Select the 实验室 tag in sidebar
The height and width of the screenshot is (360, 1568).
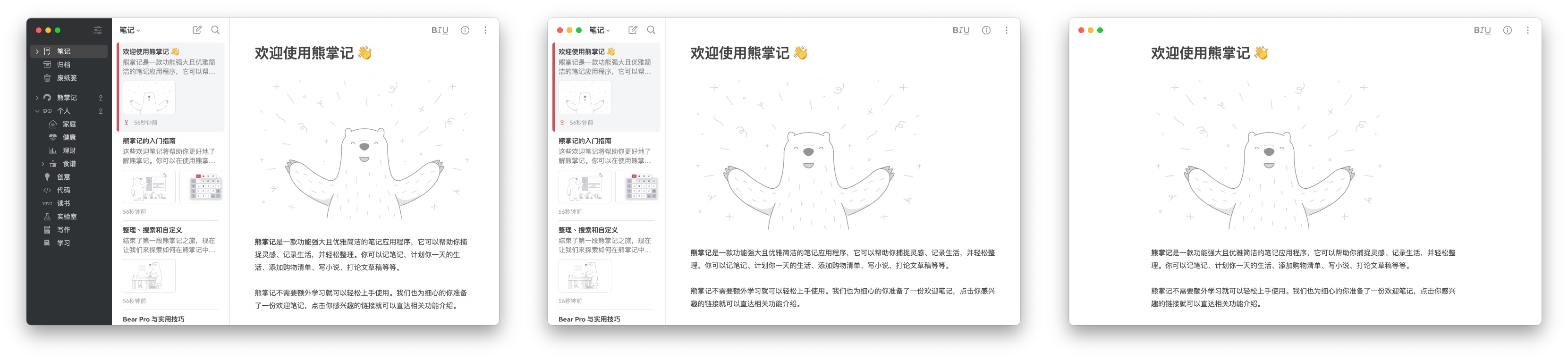tap(67, 217)
